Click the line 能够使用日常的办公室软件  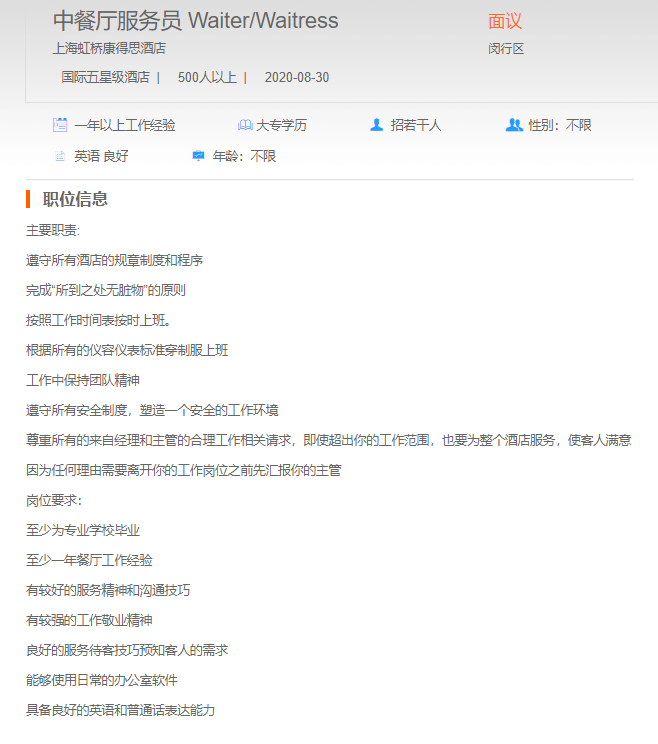pyautogui.click(x=102, y=680)
